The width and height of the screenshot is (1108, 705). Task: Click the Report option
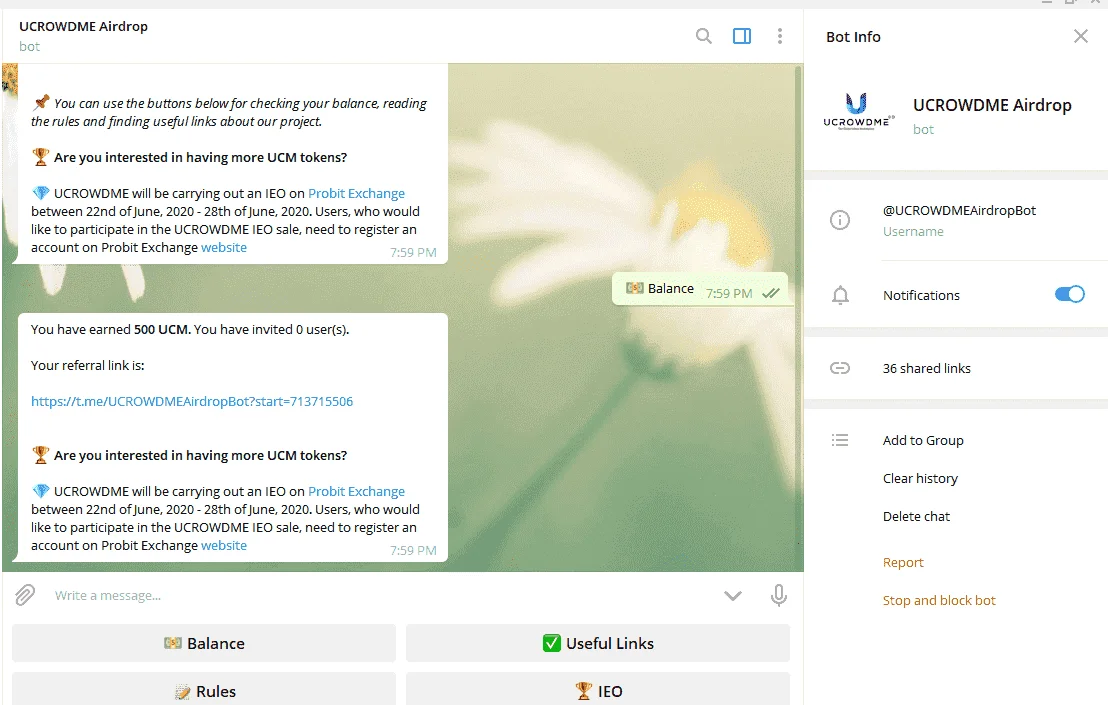tap(903, 562)
